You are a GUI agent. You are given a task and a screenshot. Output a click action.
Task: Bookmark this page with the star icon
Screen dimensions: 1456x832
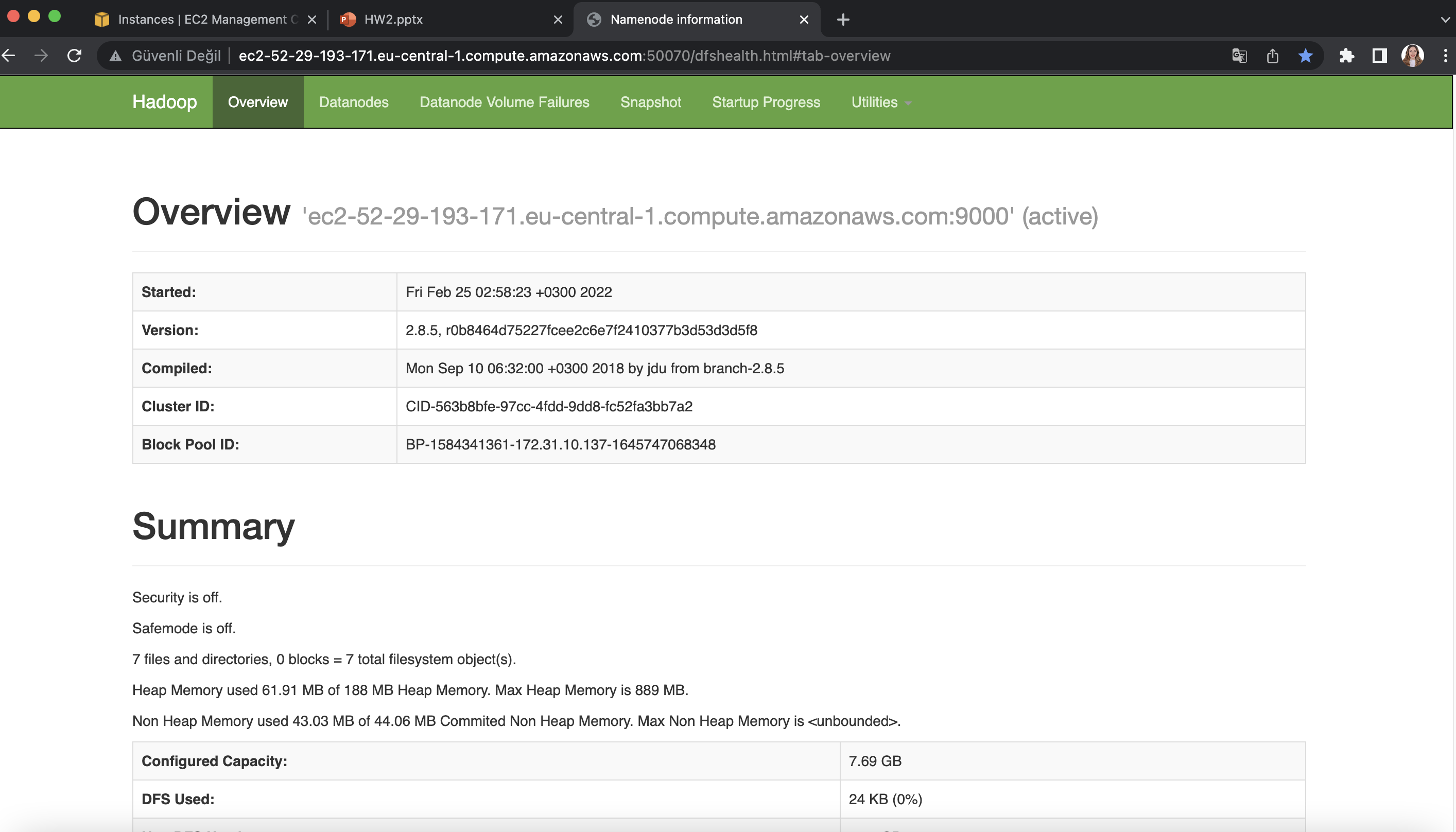coord(1305,56)
